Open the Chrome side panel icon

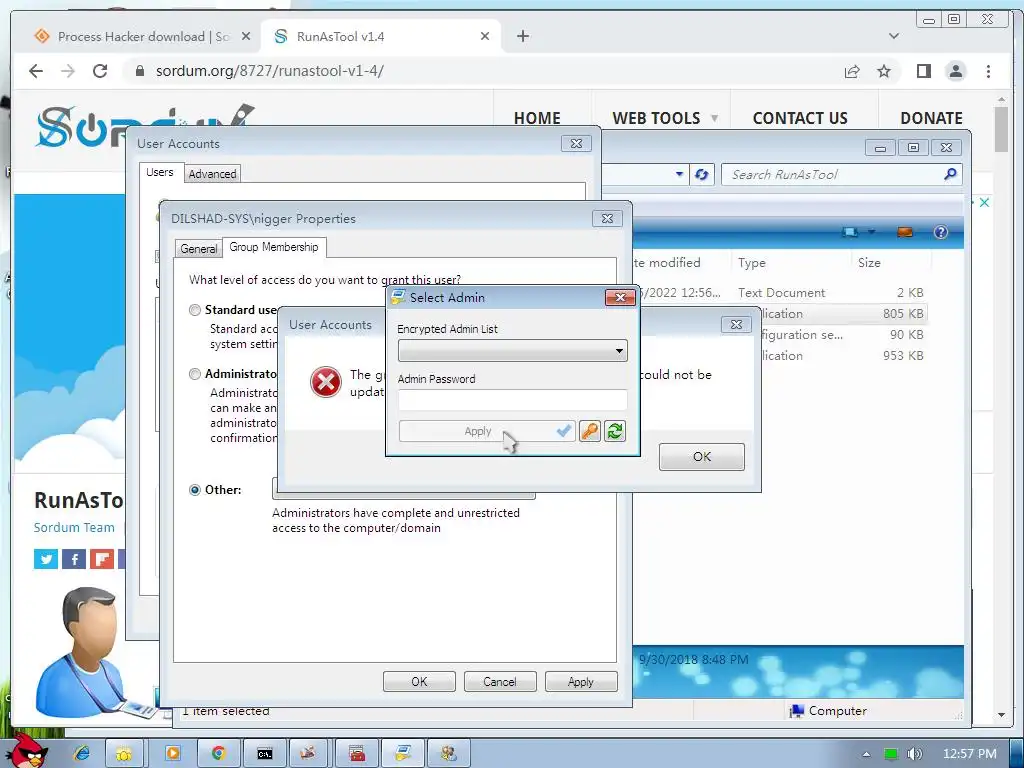click(923, 71)
